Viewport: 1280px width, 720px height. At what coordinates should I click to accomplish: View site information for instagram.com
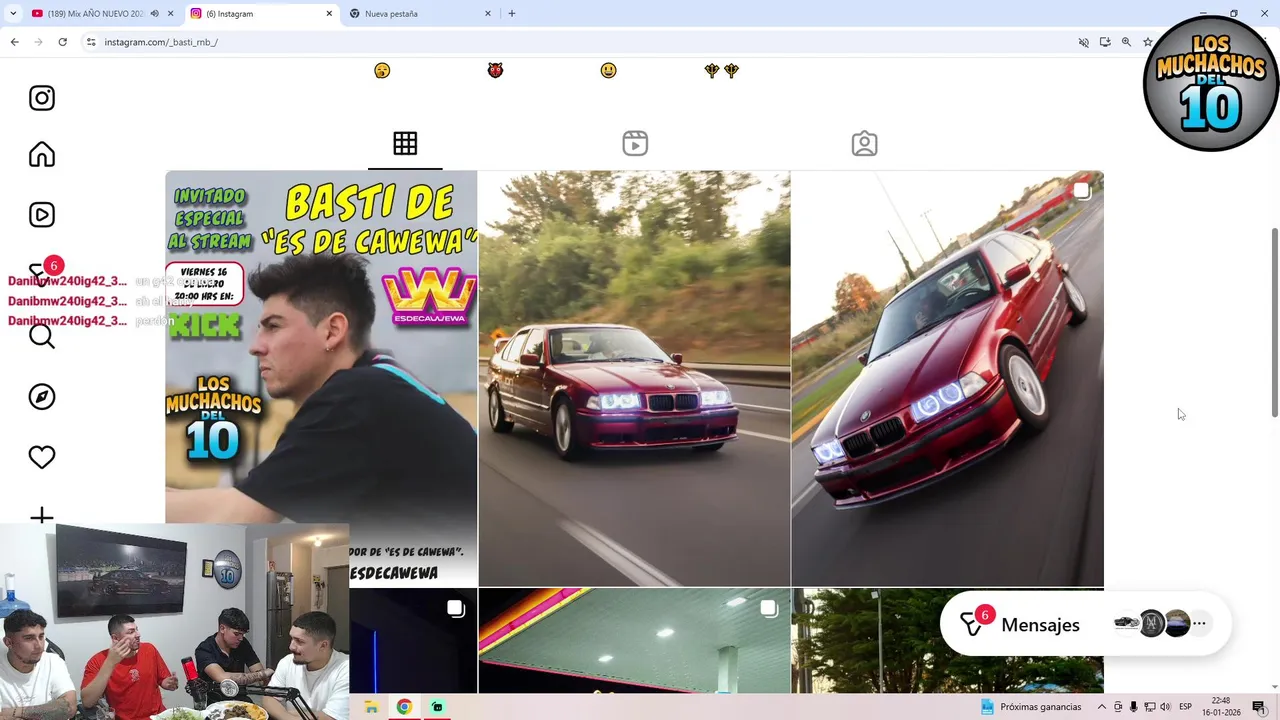click(x=91, y=42)
